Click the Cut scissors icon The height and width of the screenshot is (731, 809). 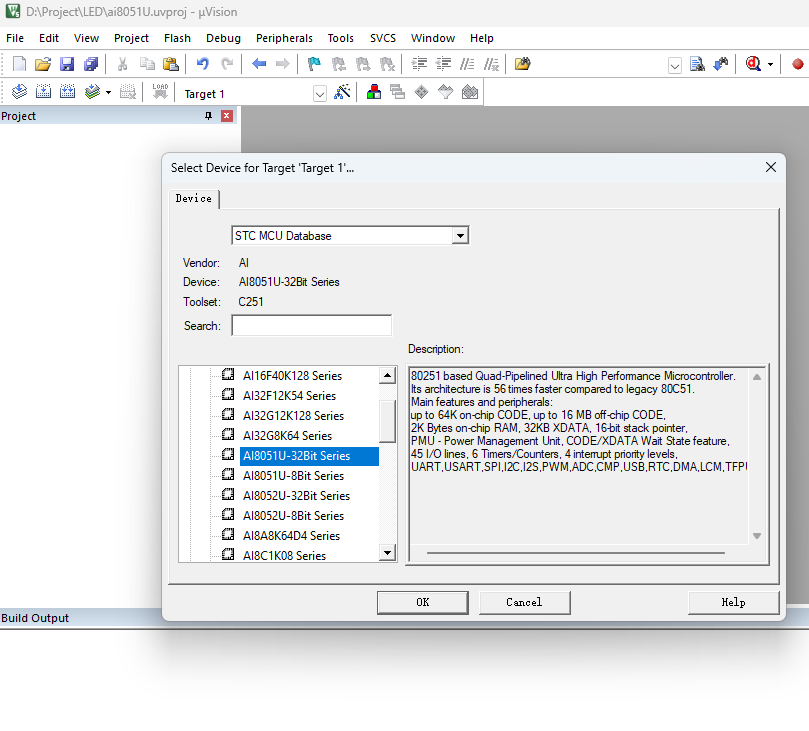[122, 64]
